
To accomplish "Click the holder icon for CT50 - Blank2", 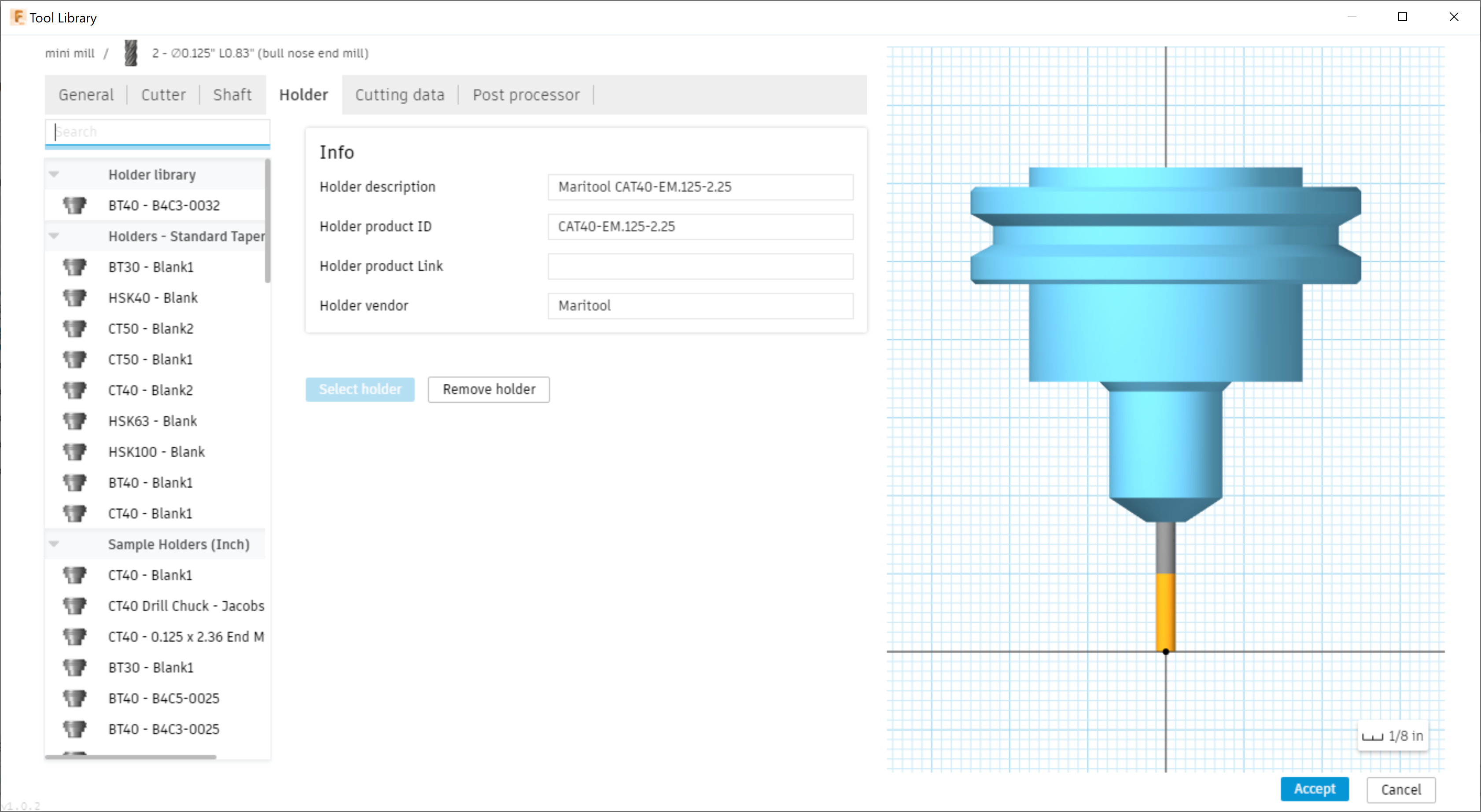I will tap(75, 328).
